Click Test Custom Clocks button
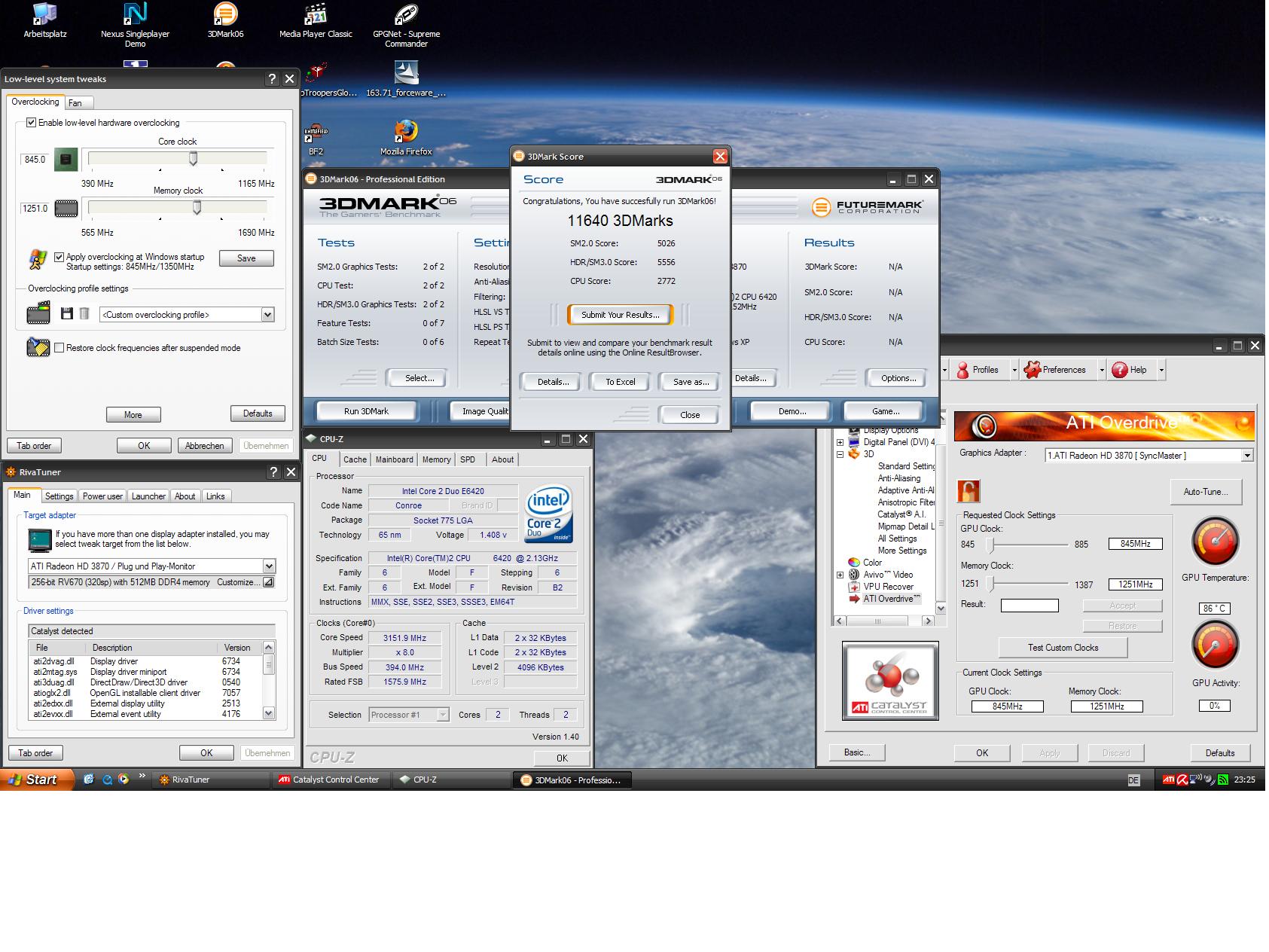Viewport: 1269px width, 952px height. (1063, 648)
